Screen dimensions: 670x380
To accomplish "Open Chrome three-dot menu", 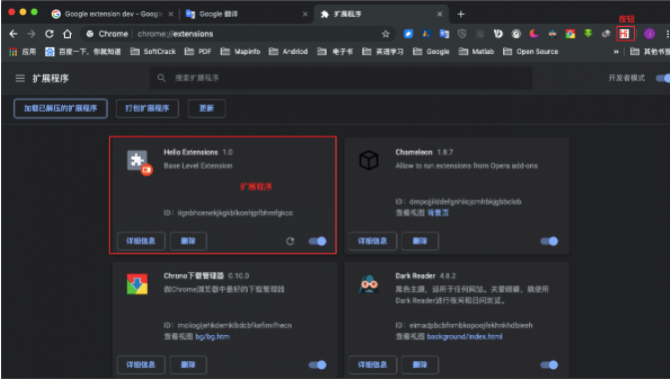I will 667,34.
